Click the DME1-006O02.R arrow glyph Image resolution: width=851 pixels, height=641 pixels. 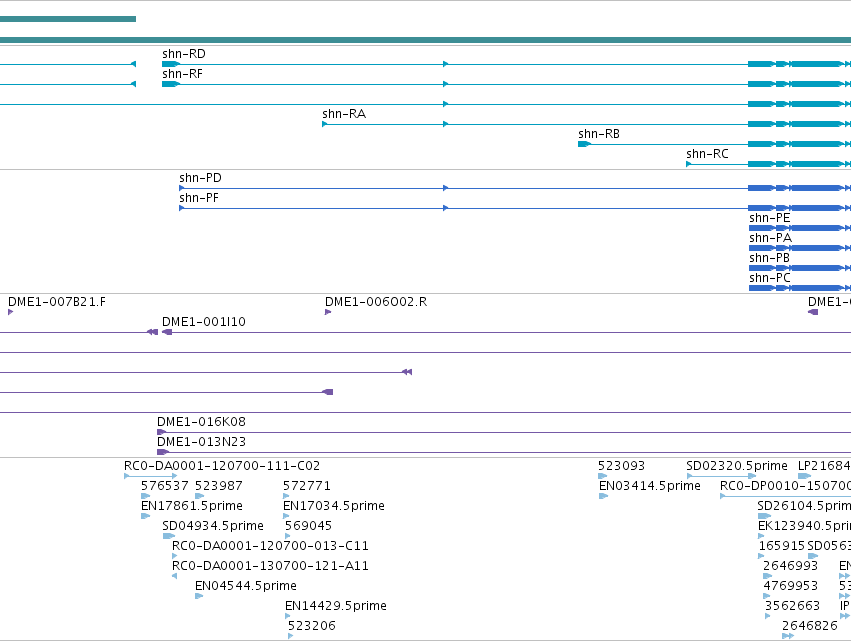(328, 312)
